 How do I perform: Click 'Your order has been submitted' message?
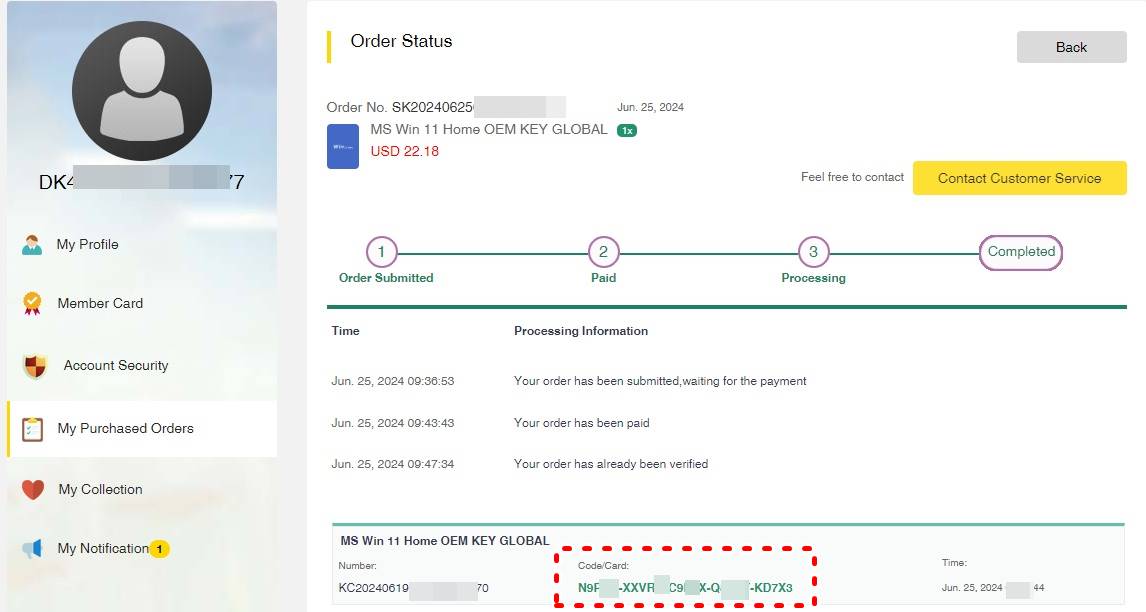(x=660, y=381)
